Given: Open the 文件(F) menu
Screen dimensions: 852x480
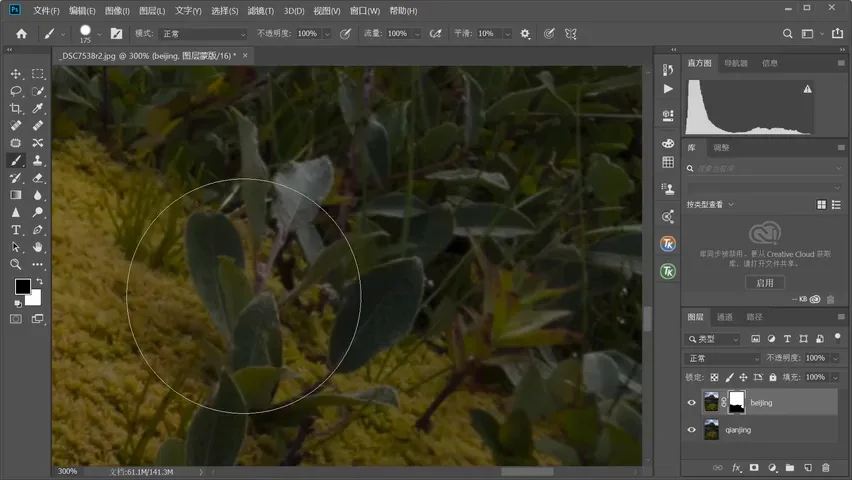Looking at the screenshot, I should coord(46,11).
